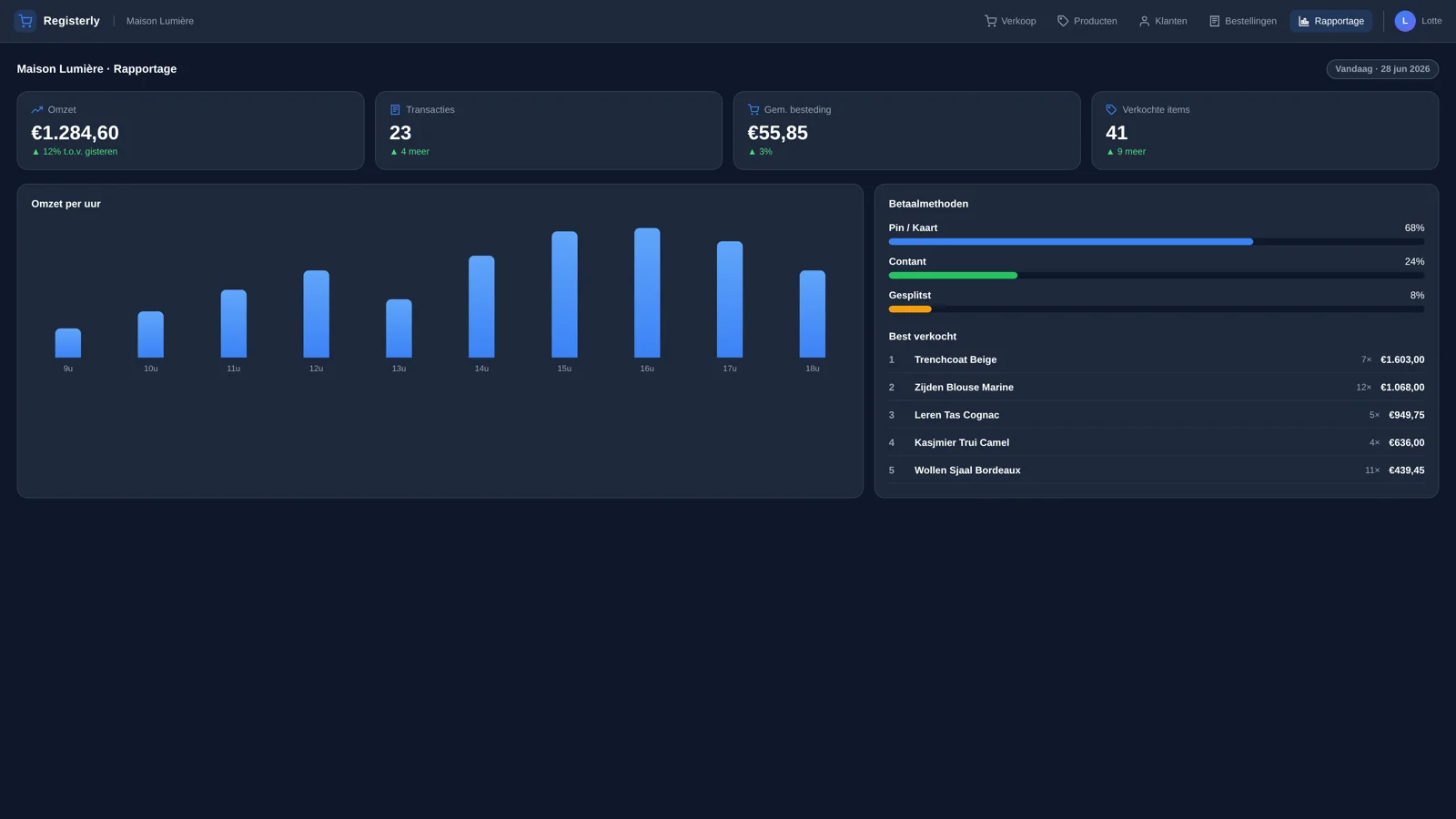Viewport: 1456px width, 819px height.
Task: Open the Verkoop menu item
Action: coord(1010,21)
